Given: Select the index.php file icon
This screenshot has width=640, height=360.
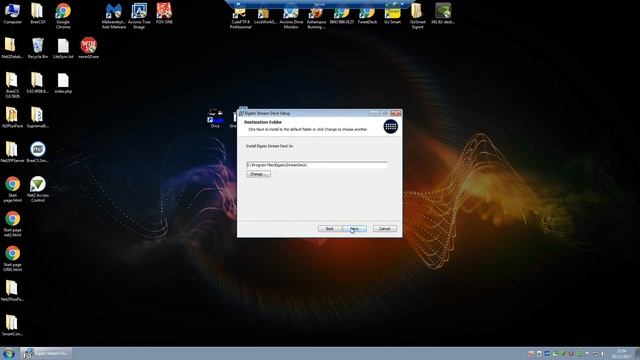Looking at the screenshot, I should (x=63, y=83).
